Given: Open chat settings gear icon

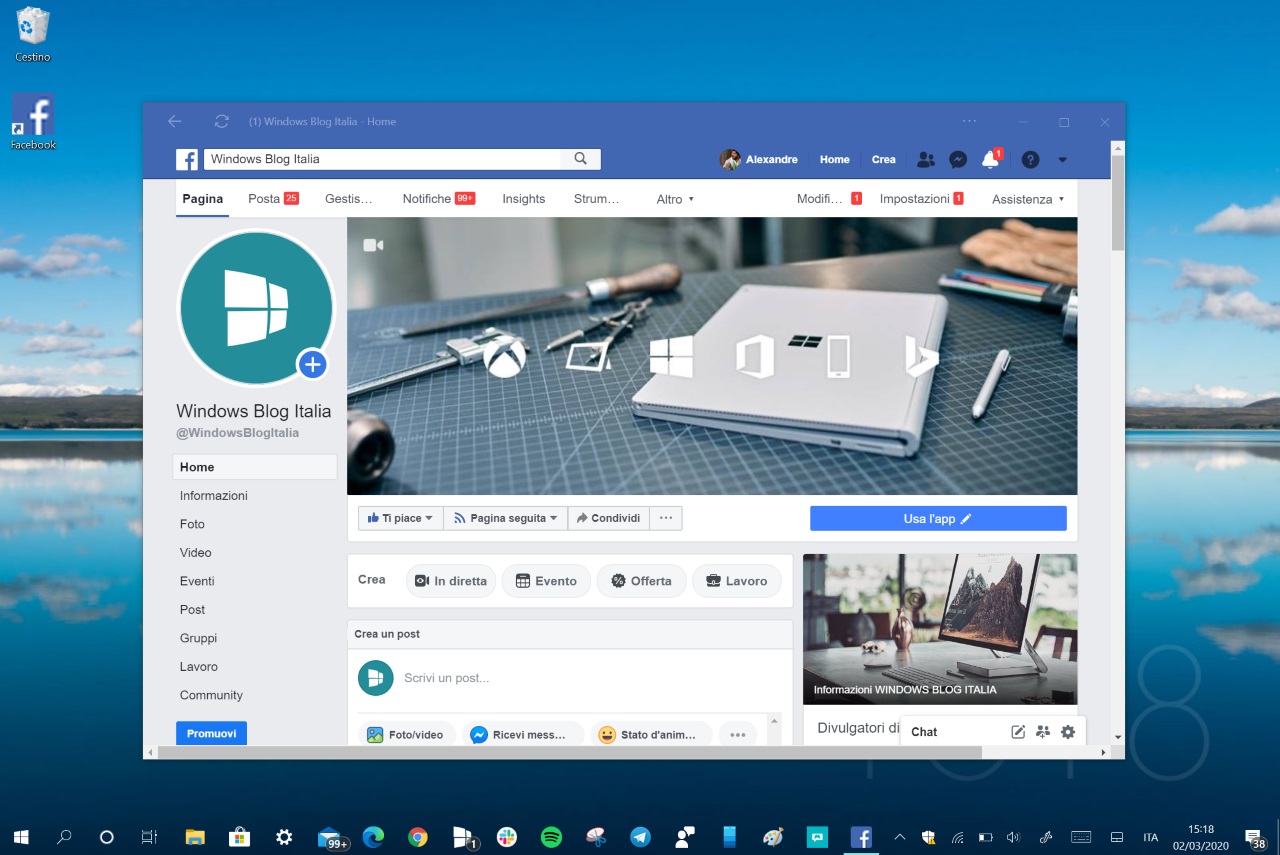Looking at the screenshot, I should click(1068, 732).
